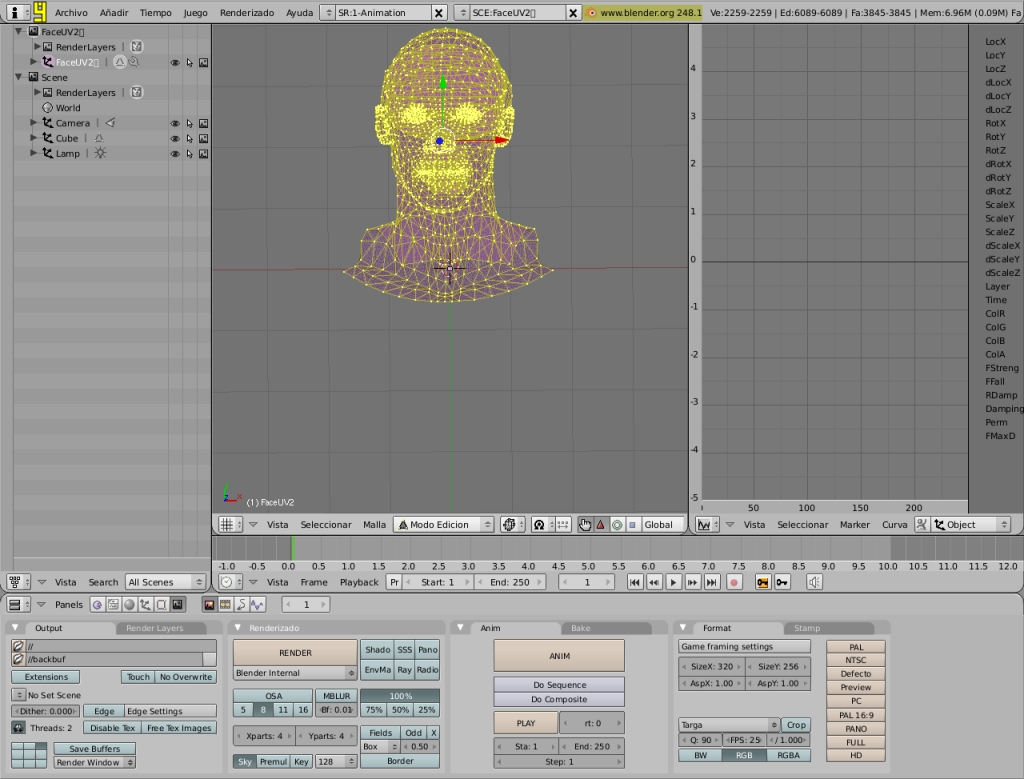Open the Modo Edicion mode dropdown
This screenshot has width=1024, height=779.
coord(444,525)
